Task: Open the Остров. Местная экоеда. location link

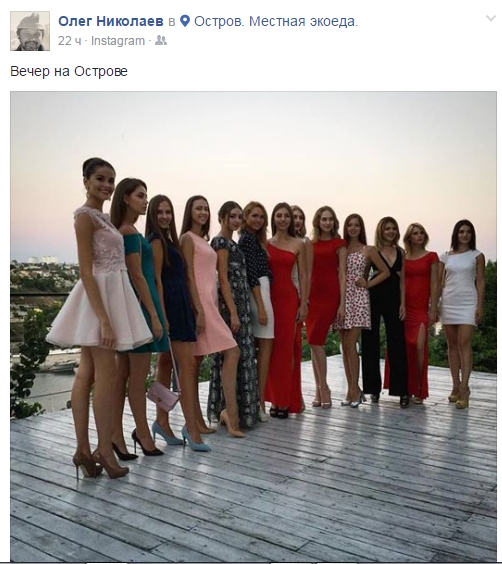Action: click(x=276, y=22)
